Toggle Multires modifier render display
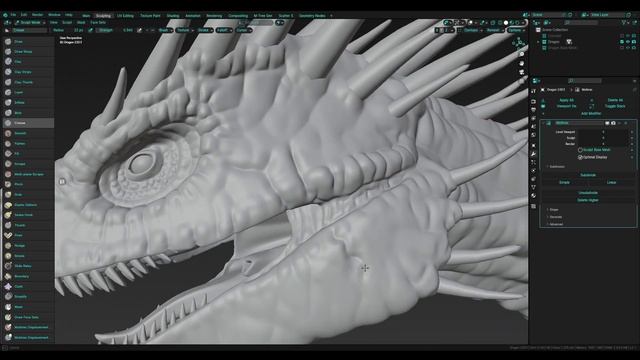Image resolution: width=640 pixels, height=360 pixels. tap(613, 123)
